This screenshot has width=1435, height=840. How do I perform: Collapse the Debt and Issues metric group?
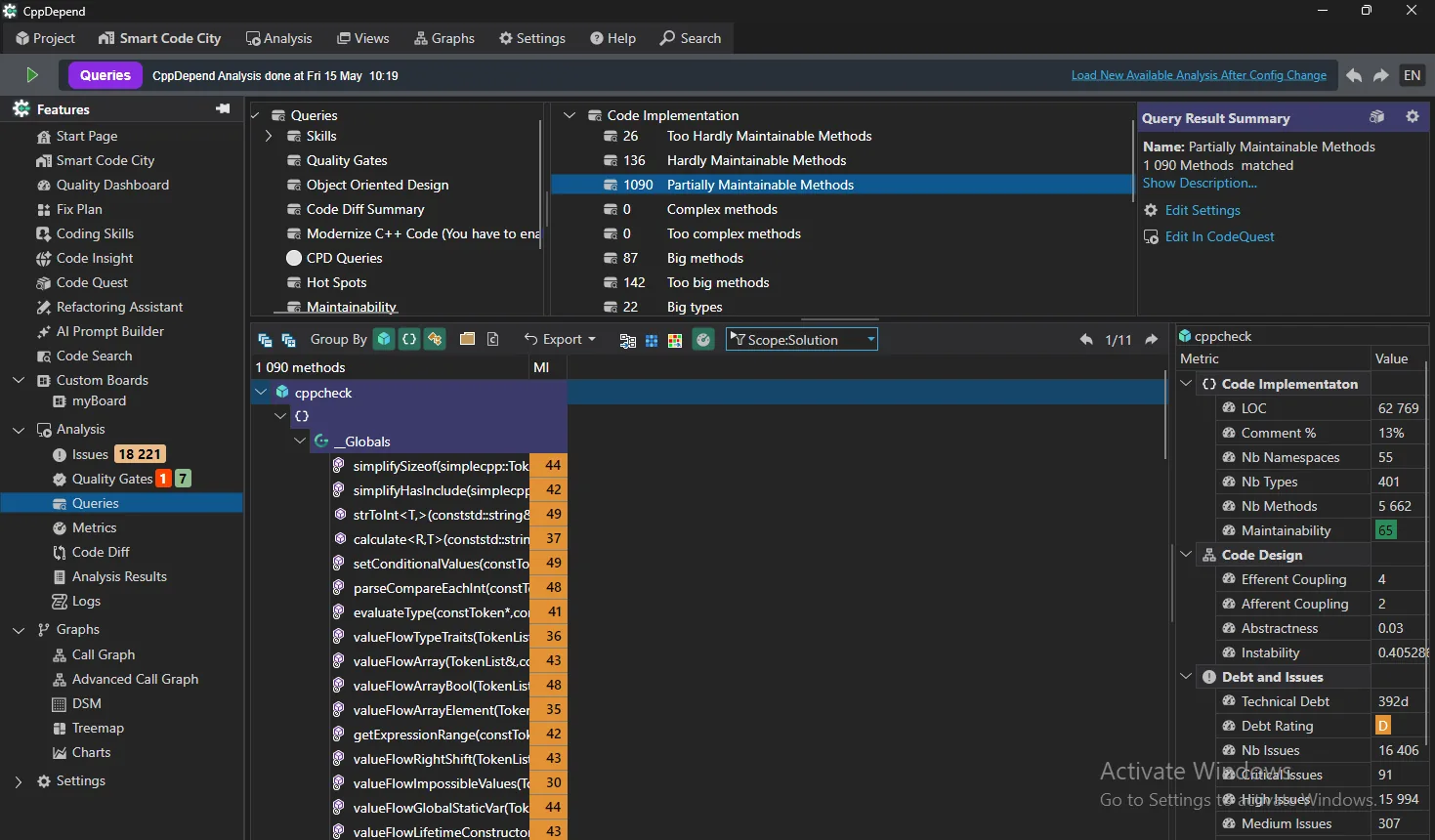point(1186,677)
